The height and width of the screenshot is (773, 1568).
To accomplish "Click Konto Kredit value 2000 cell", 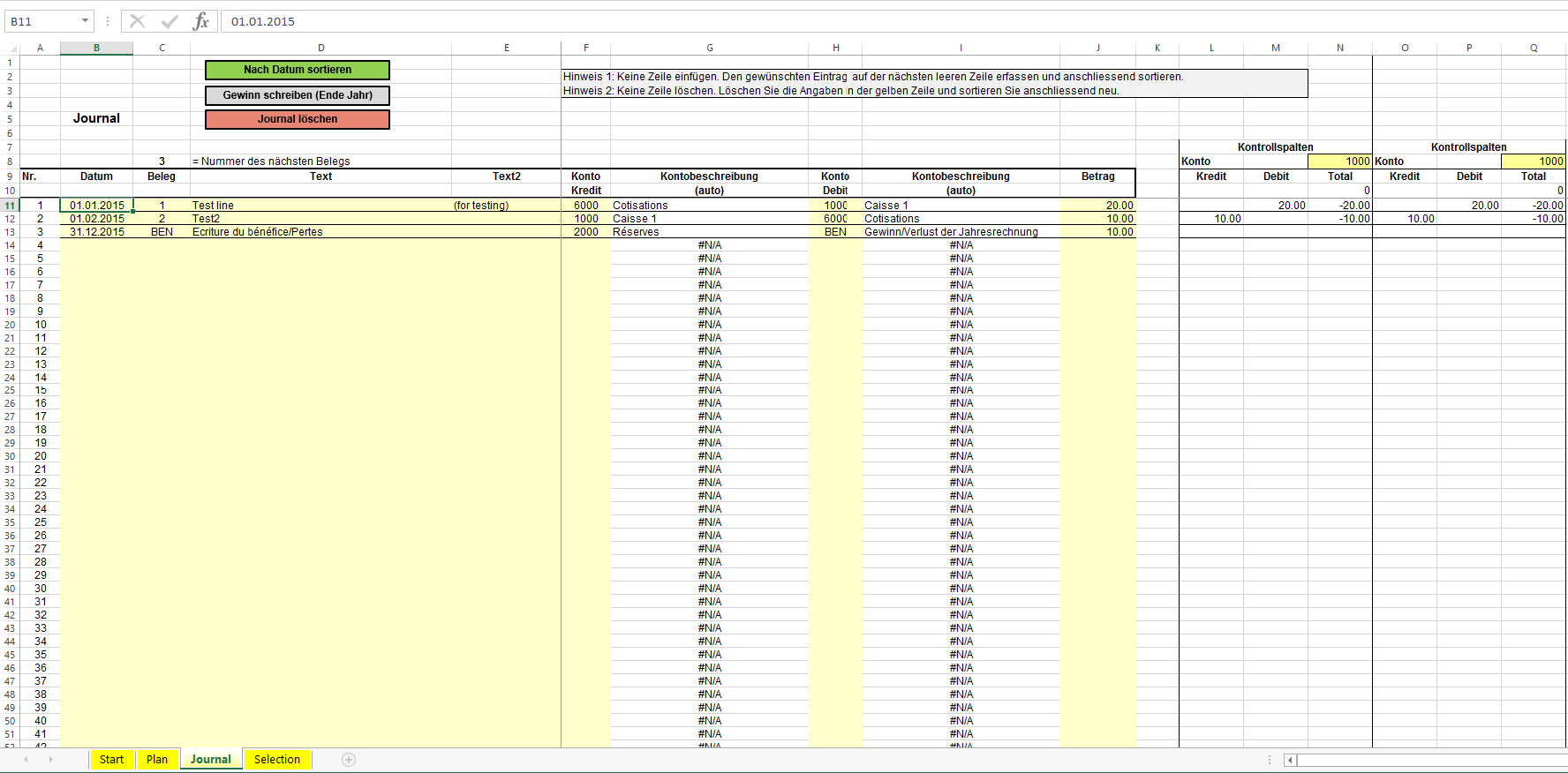I will [x=585, y=232].
